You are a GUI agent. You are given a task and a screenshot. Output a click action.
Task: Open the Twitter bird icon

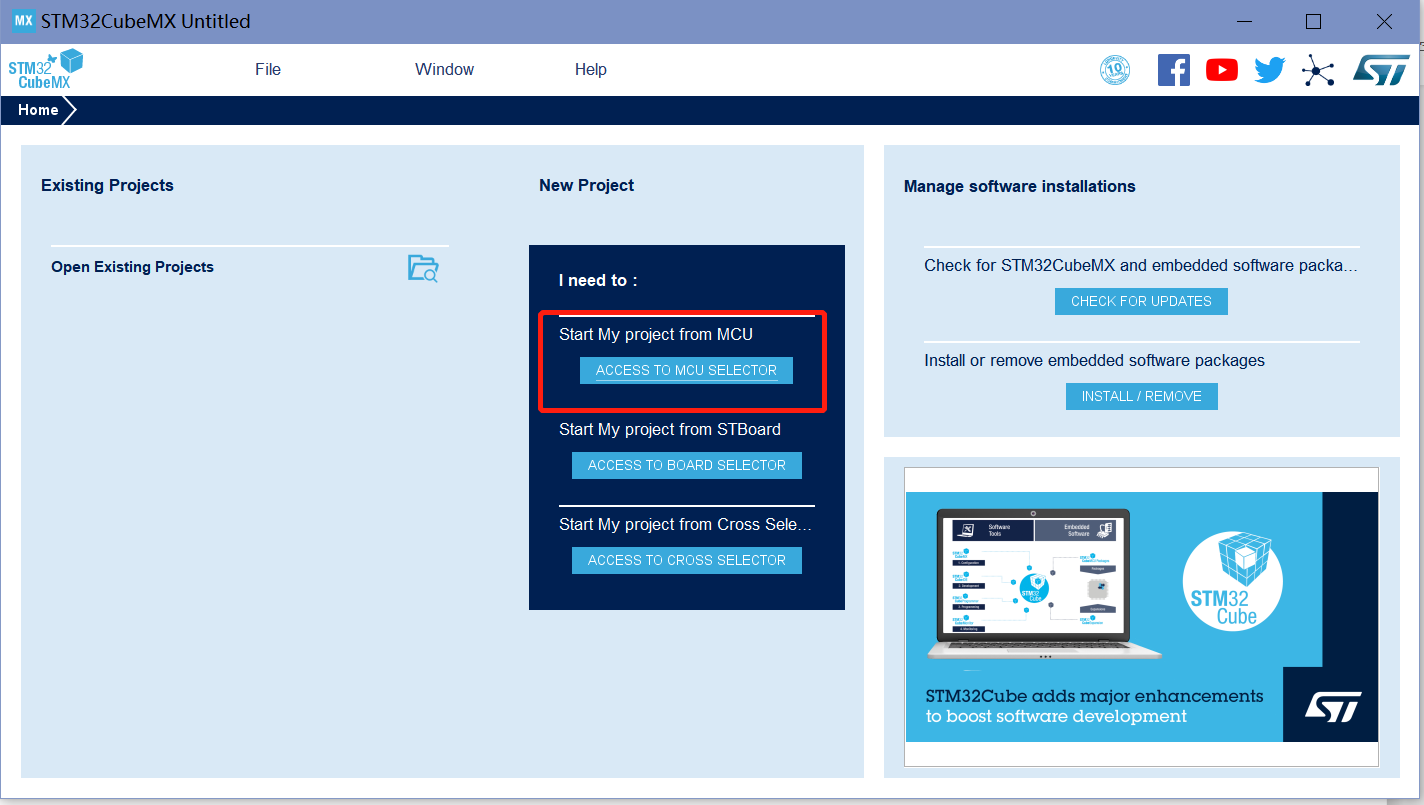click(1269, 70)
